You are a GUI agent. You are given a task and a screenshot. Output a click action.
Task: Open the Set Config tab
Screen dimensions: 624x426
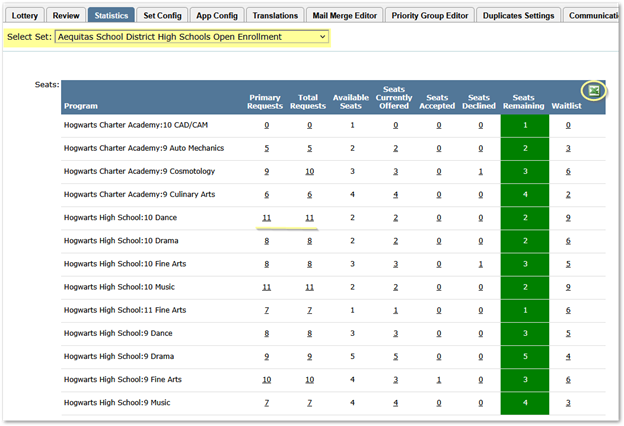[162, 16]
